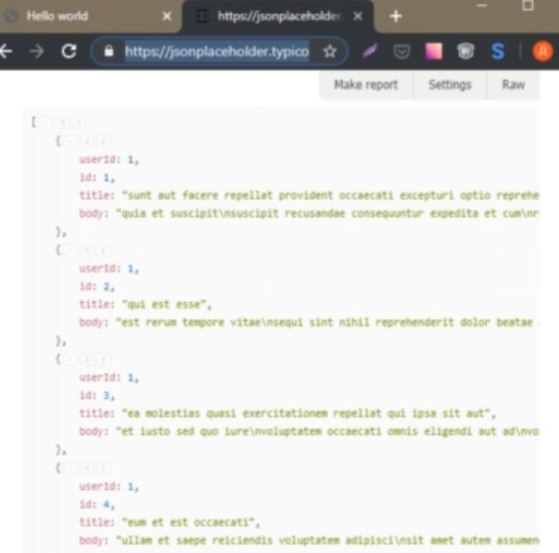View site security via the lock icon

(109, 51)
